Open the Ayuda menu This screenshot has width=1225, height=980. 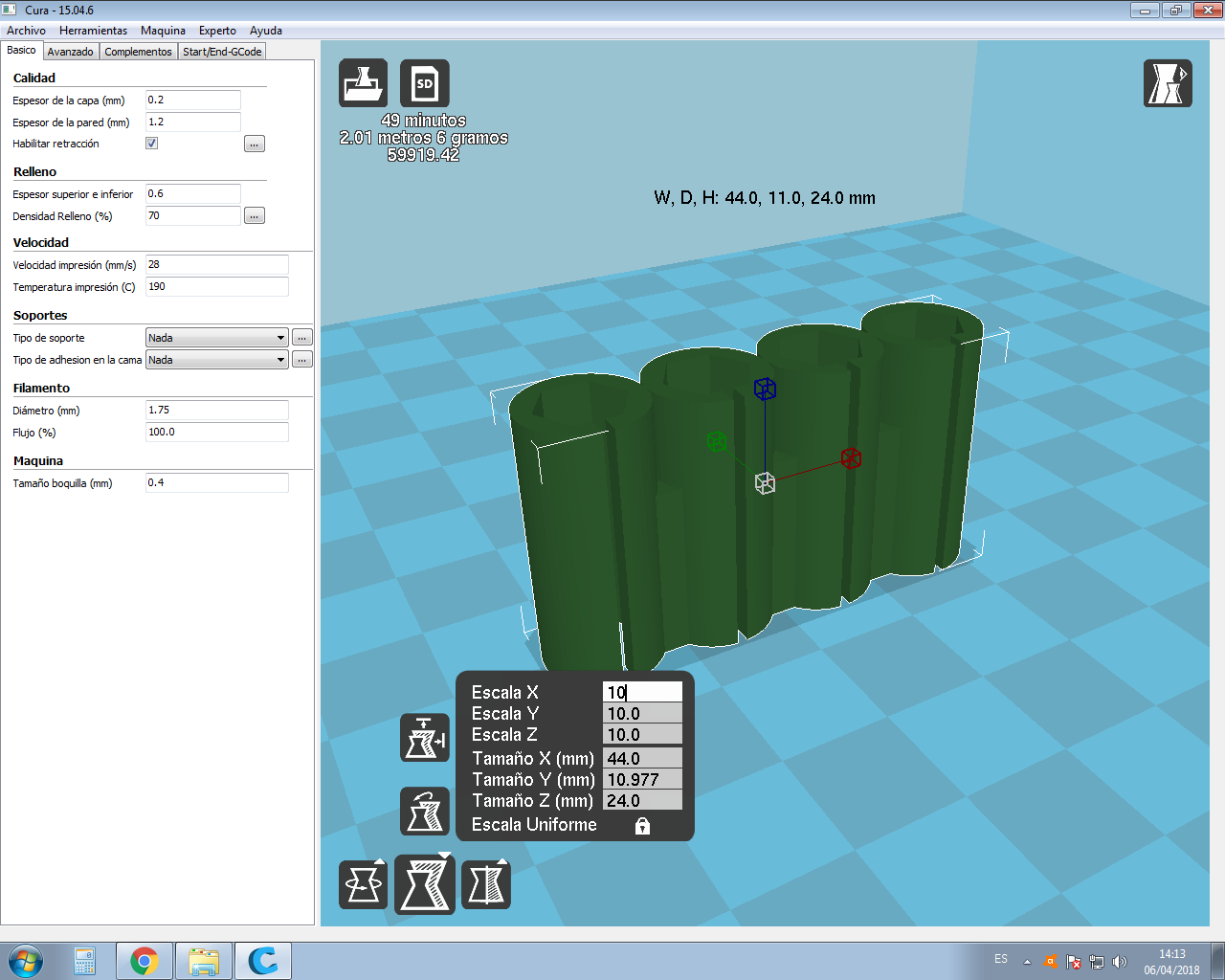point(266,31)
